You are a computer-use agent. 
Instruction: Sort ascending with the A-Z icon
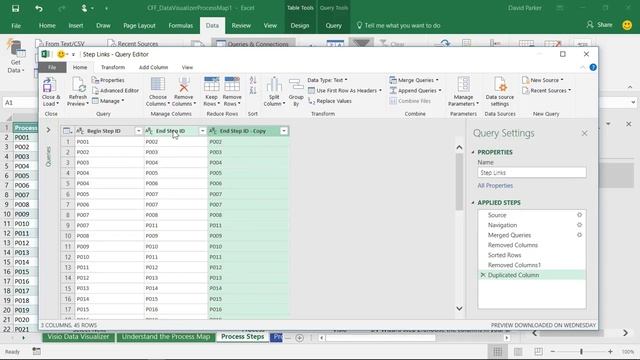pyautogui.click(x=253, y=80)
